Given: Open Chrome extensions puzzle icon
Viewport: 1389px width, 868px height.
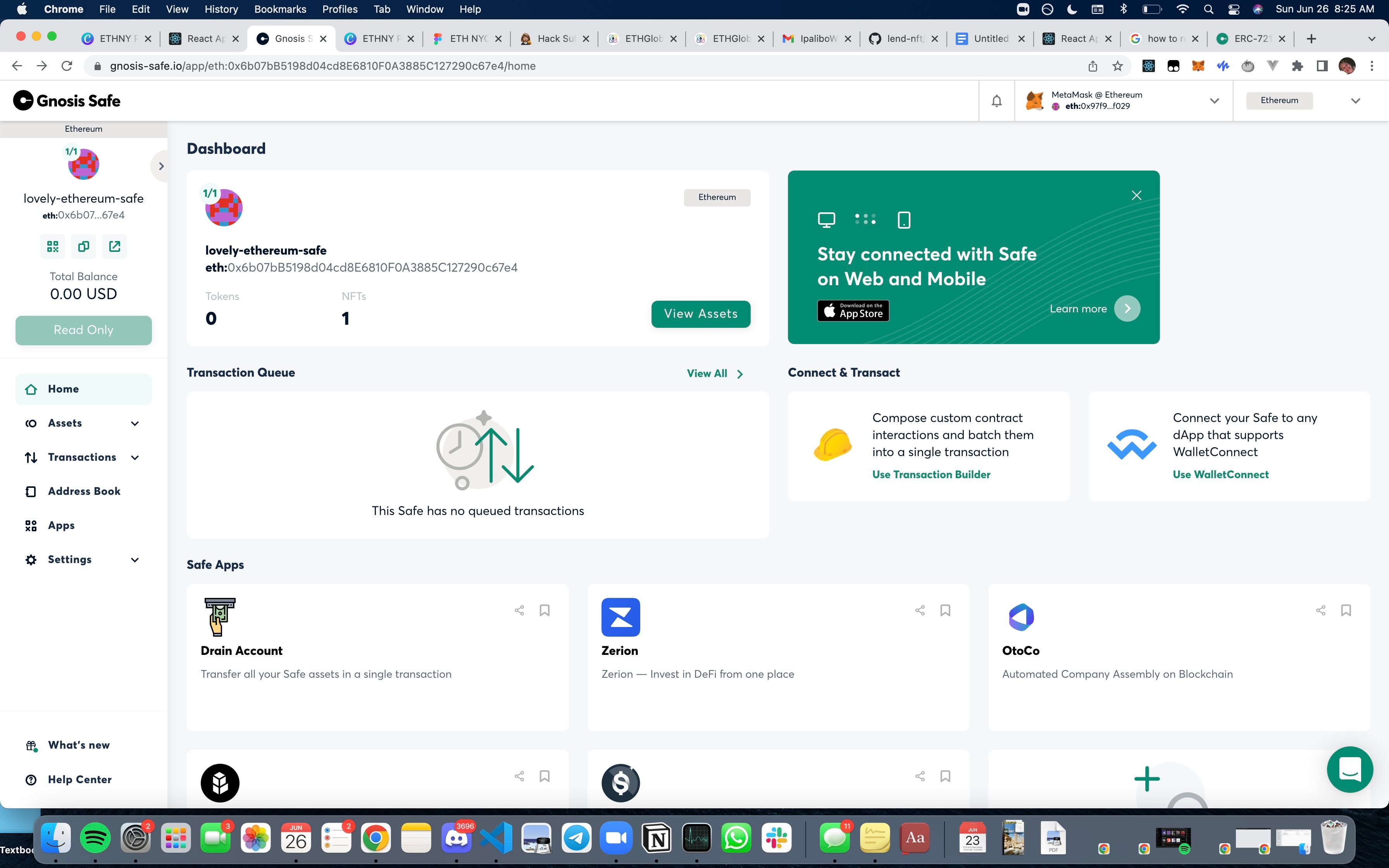Looking at the screenshot, I should coord(1297,66).
